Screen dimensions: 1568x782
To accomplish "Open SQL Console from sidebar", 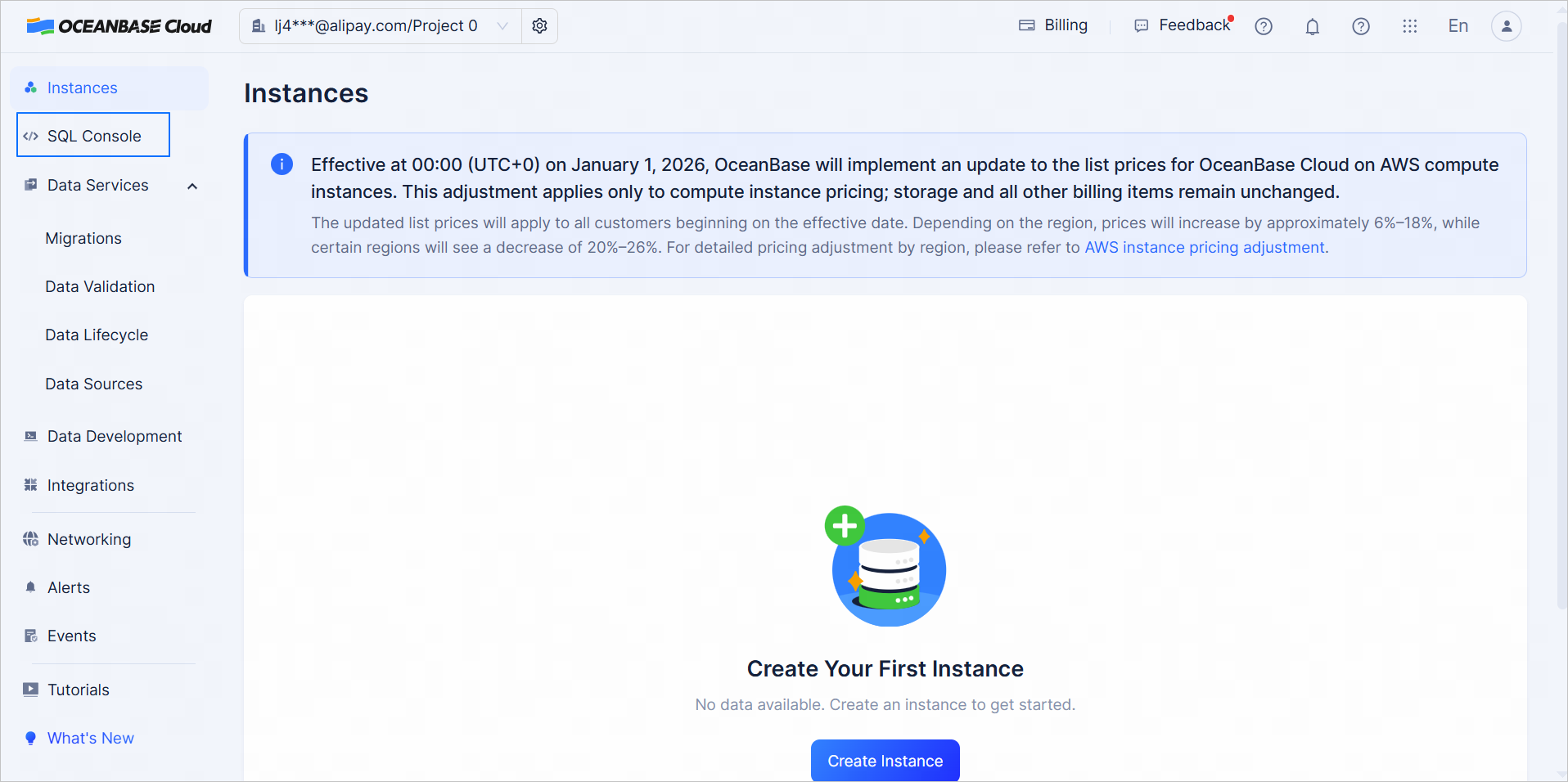I will (93, 136).
